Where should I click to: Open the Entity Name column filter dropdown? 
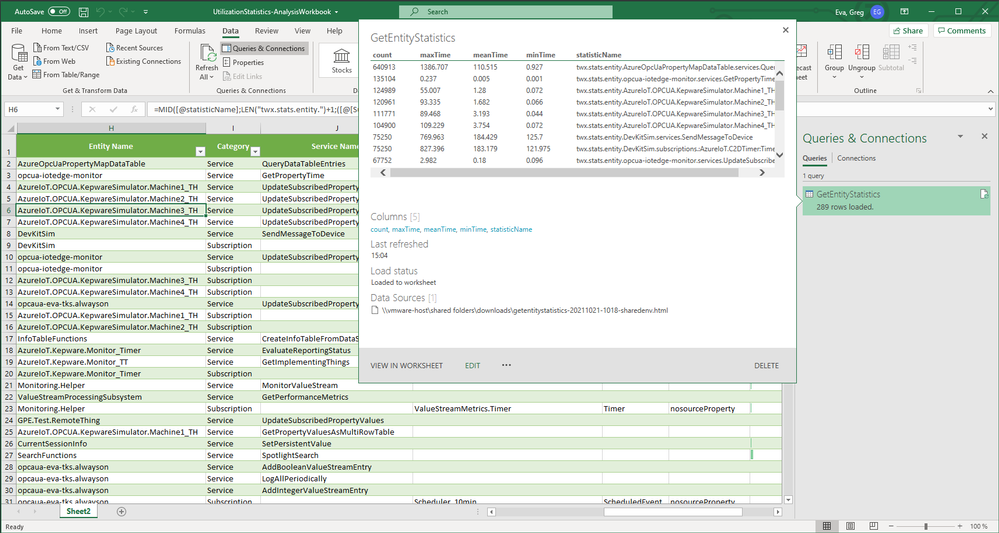pos(200,152)
